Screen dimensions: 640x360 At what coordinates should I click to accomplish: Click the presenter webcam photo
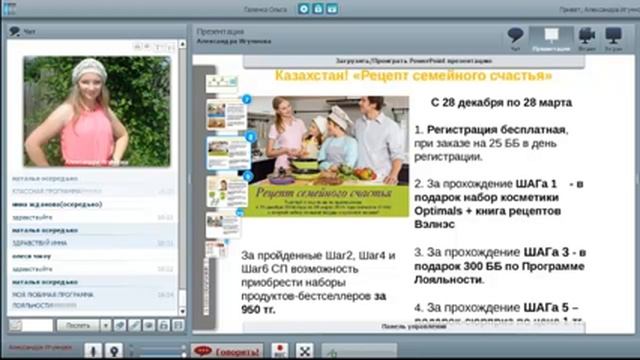(97, 111)
